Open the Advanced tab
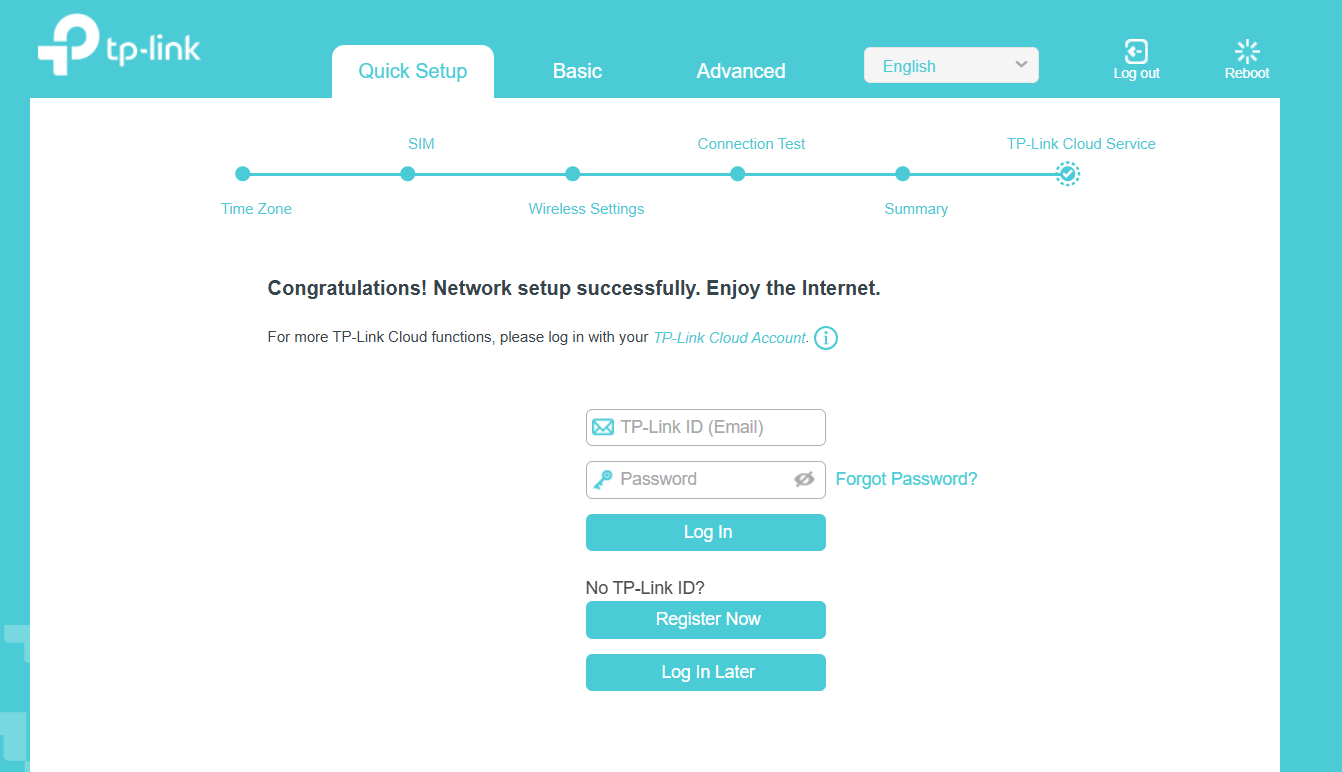The image size is (1342, 772). (x=741, y=71)
